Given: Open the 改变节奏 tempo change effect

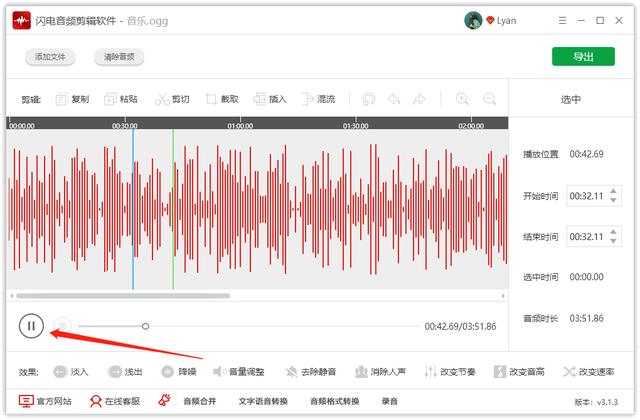Looking at the screenshot, I should [x=449, y=371].
